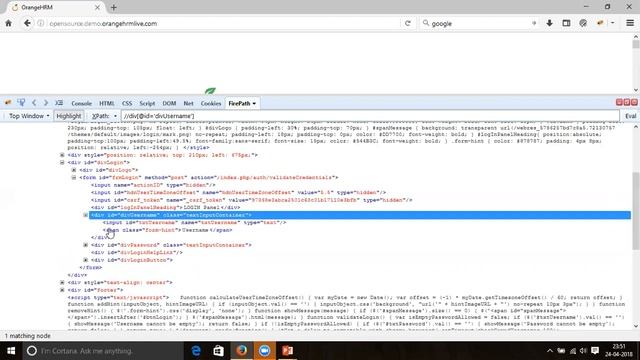Open the Cookies tab
Image resolution: width=640 pixels, height=360 pixels.
(x=211, y=104)
